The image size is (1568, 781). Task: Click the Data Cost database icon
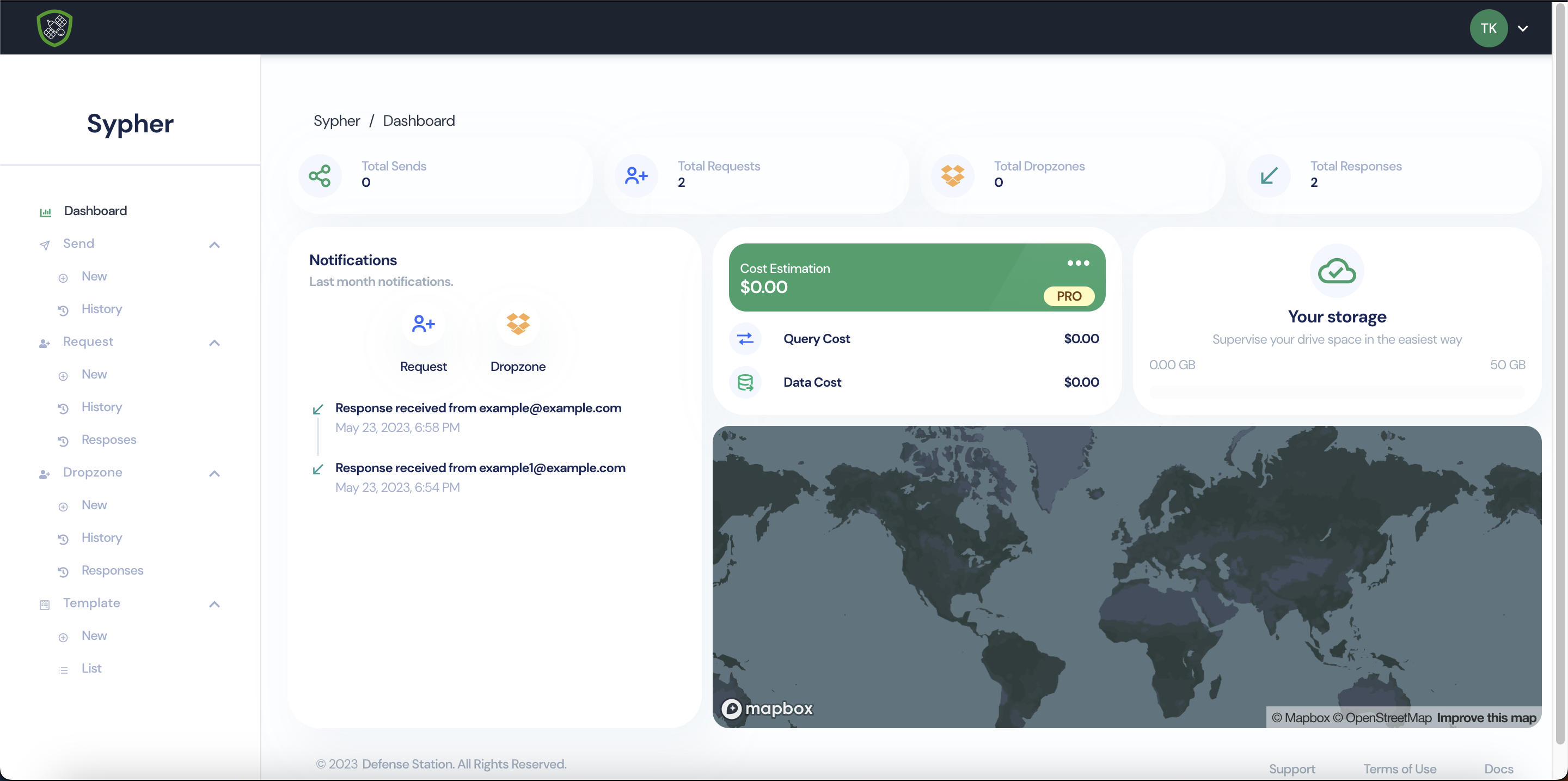[745, 383]
